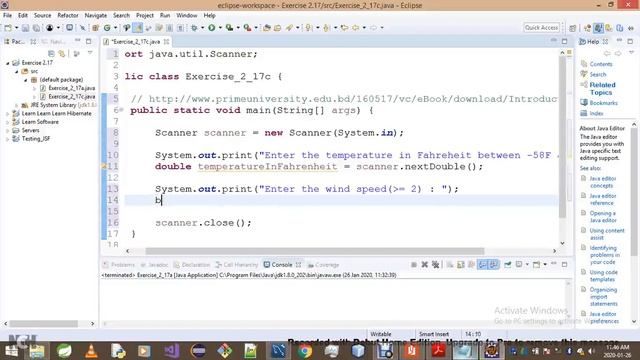Image resolution: width=640 pixels, height=360 pixels.
Task: Click the Last Edit Location toolbar icon
Action: 344,28
